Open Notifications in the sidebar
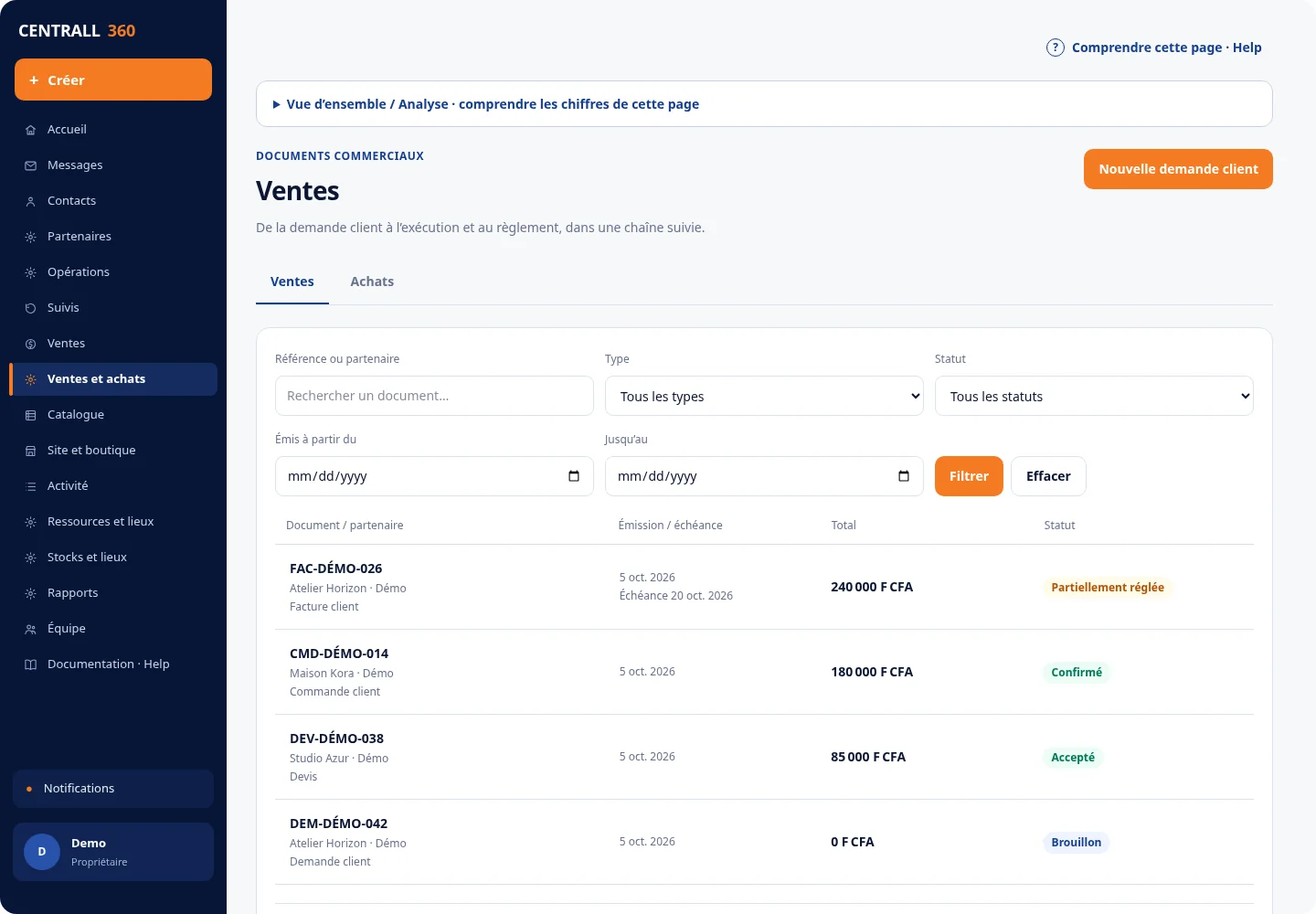The image size is (1316, 914). (113, 789)
